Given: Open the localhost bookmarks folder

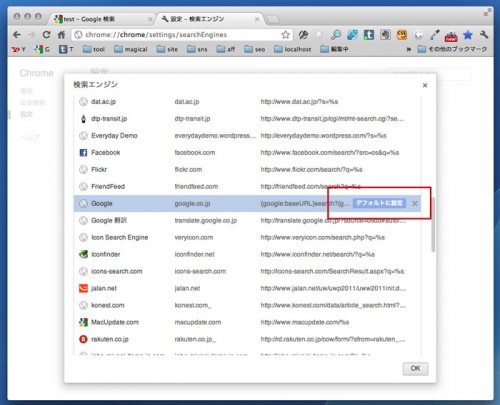Looking at the screenshot, I should [x=293, y=49].
